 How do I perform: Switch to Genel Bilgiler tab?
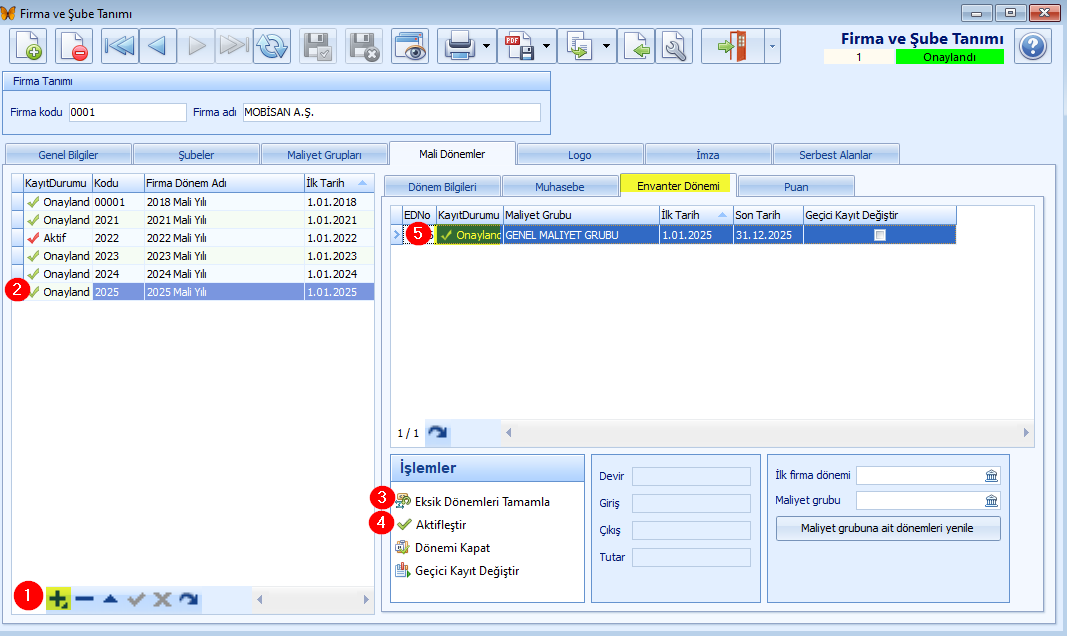click(68, 154)
